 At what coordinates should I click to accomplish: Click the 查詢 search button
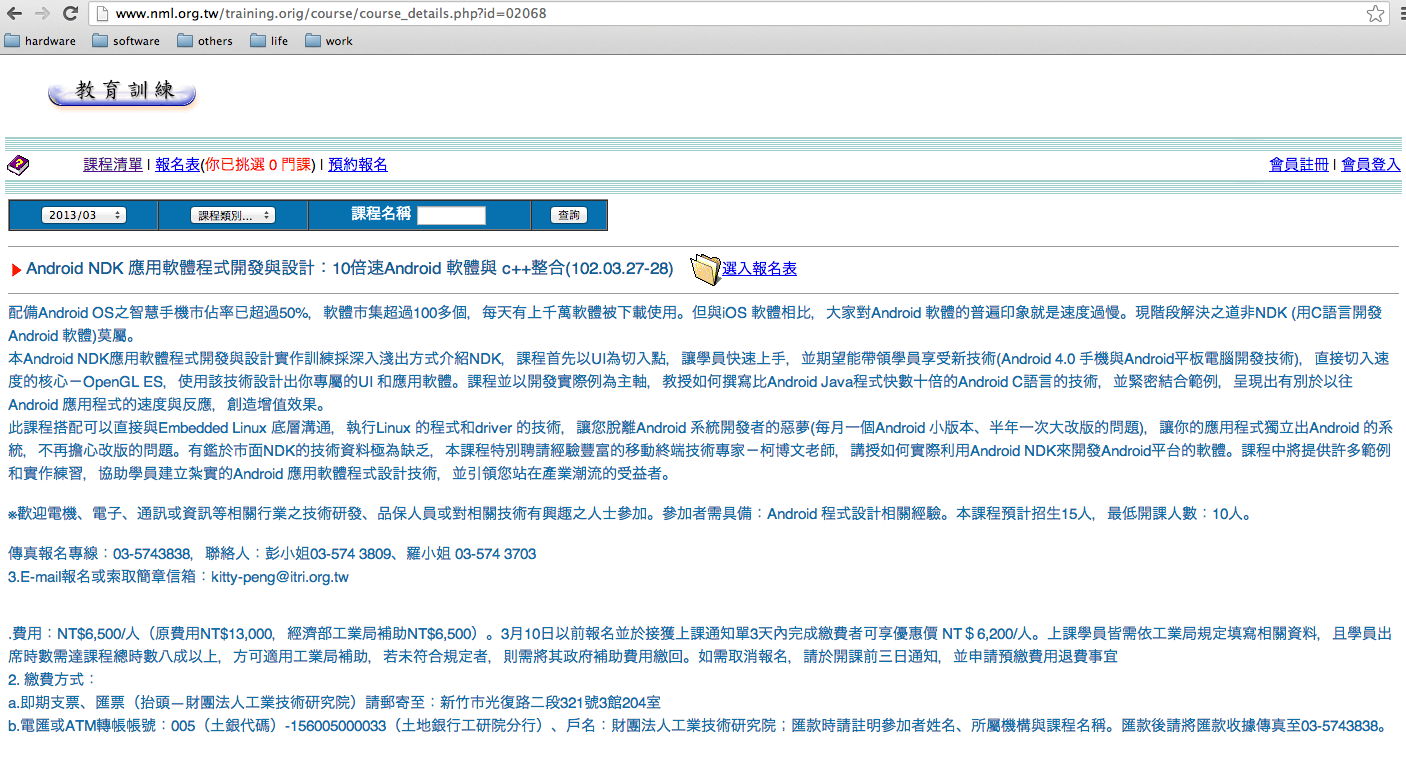[569, 215]
